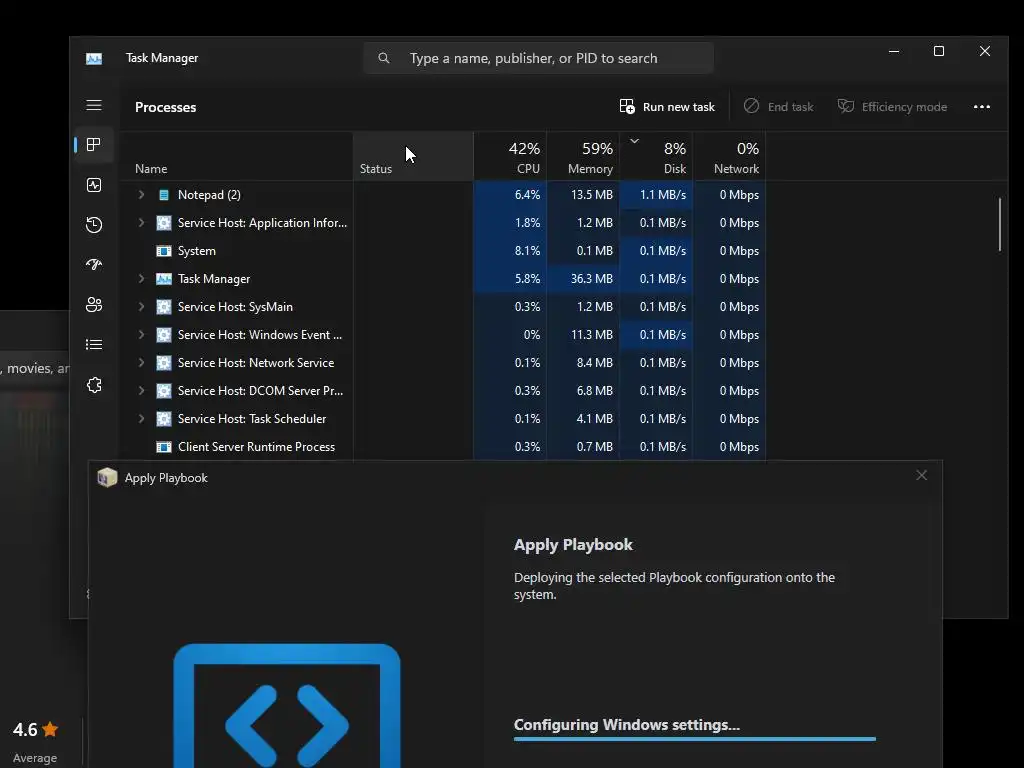Click the System 8.1% CPU value
Screen dimensions: 1024x768
click(x=527, y=251)
